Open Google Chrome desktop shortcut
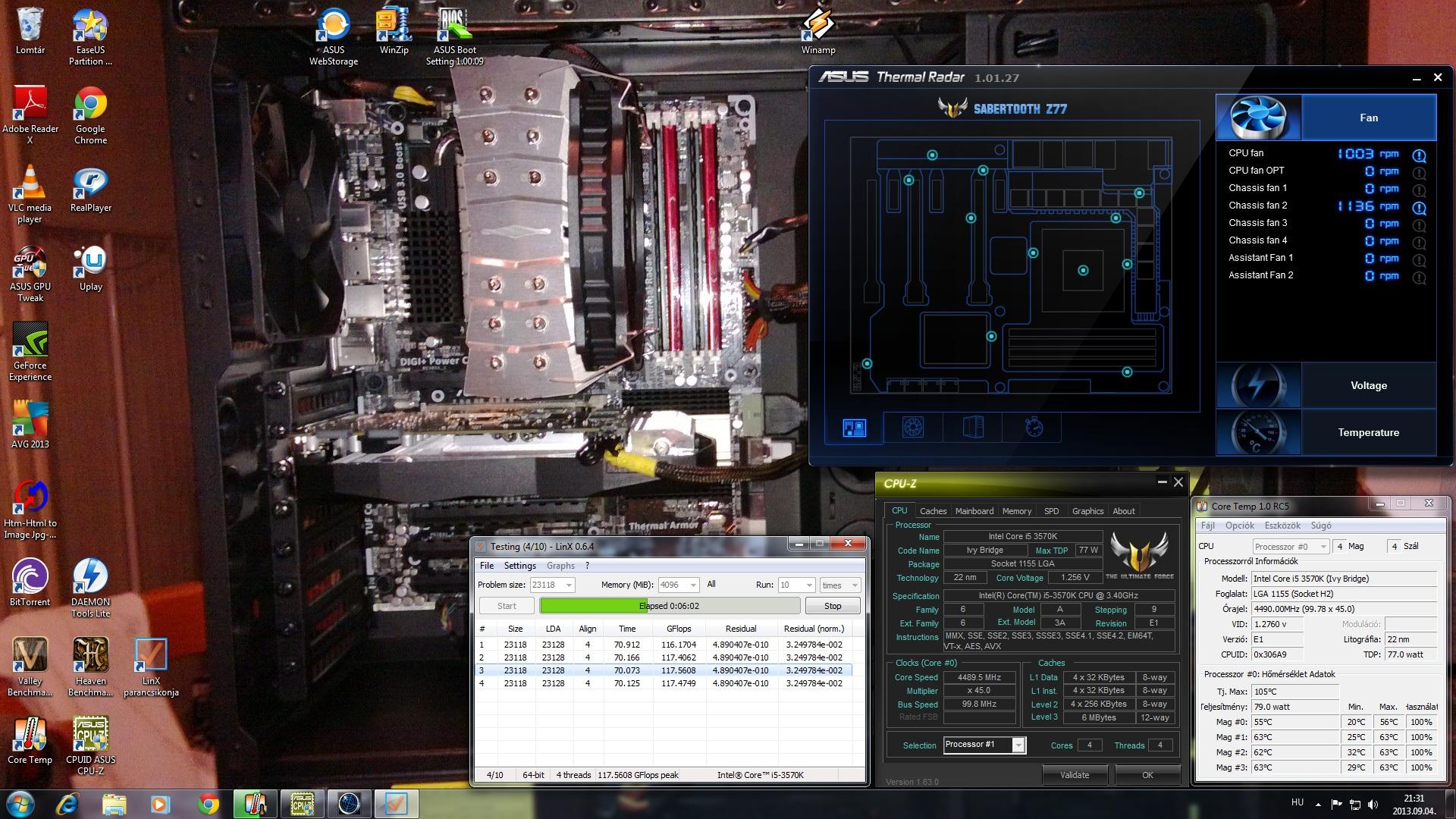 [x=90, y=115]
